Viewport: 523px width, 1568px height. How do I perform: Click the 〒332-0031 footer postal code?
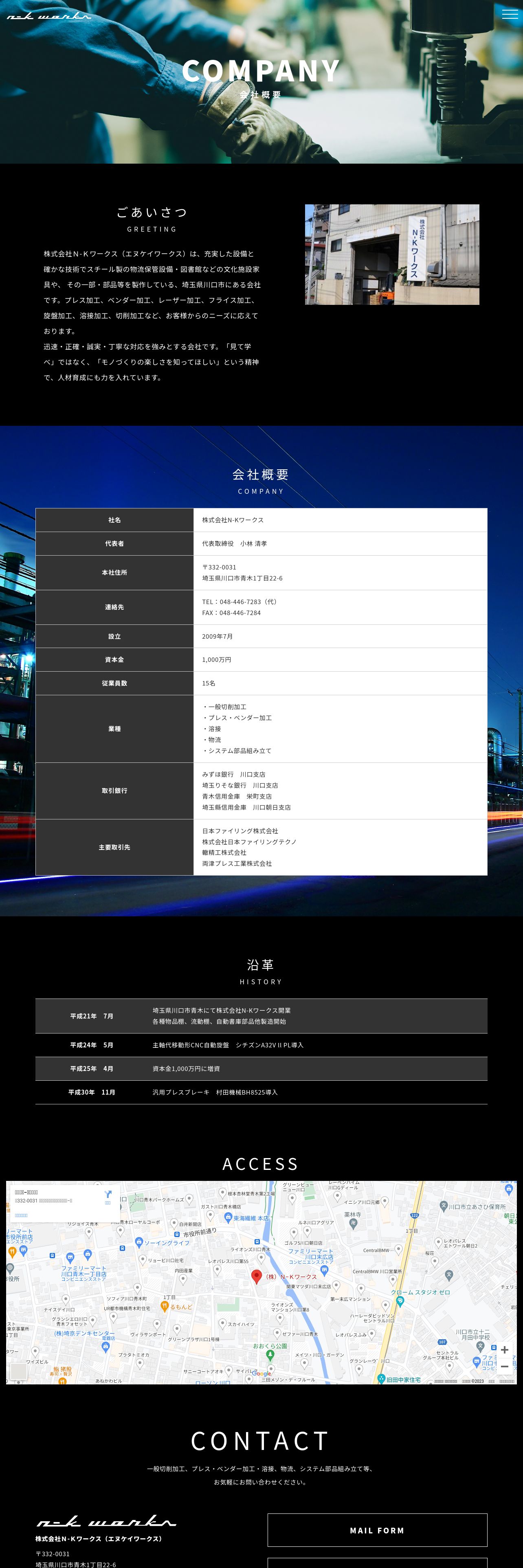tap(53, 1554)
